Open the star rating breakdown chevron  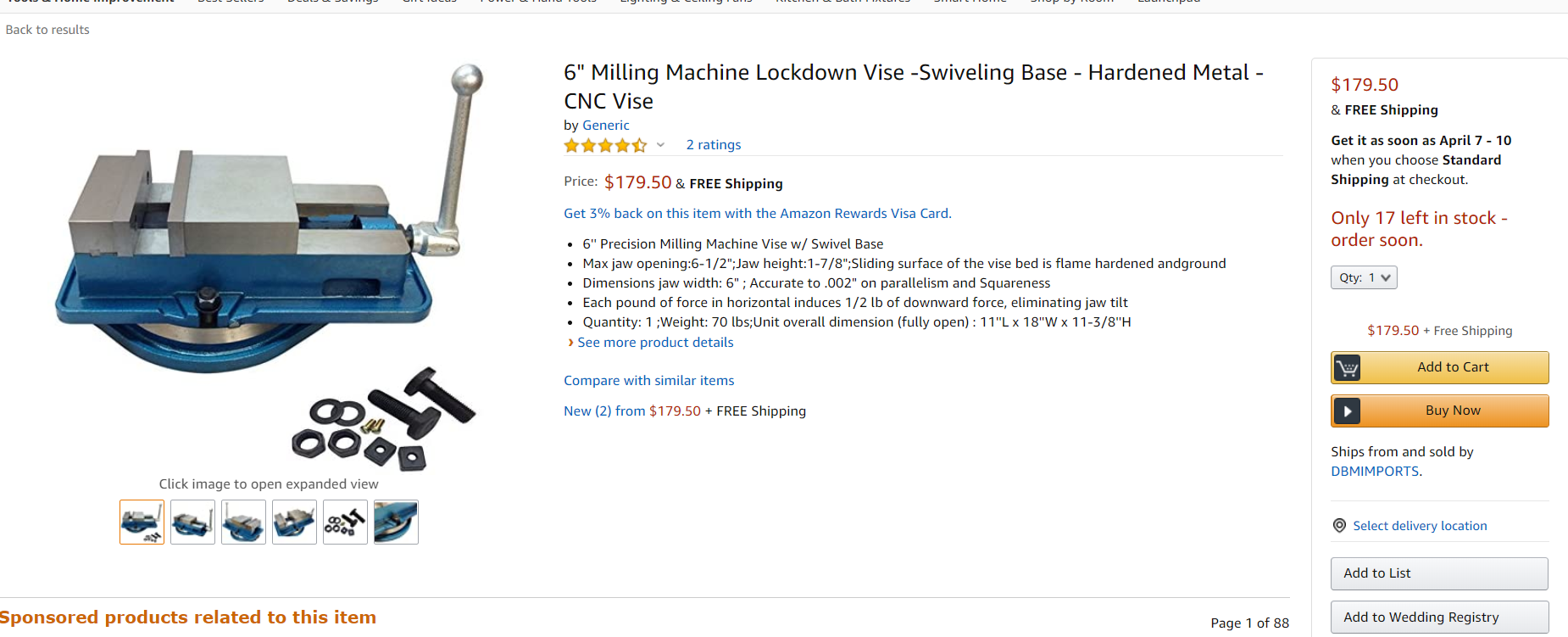(660, 145)
